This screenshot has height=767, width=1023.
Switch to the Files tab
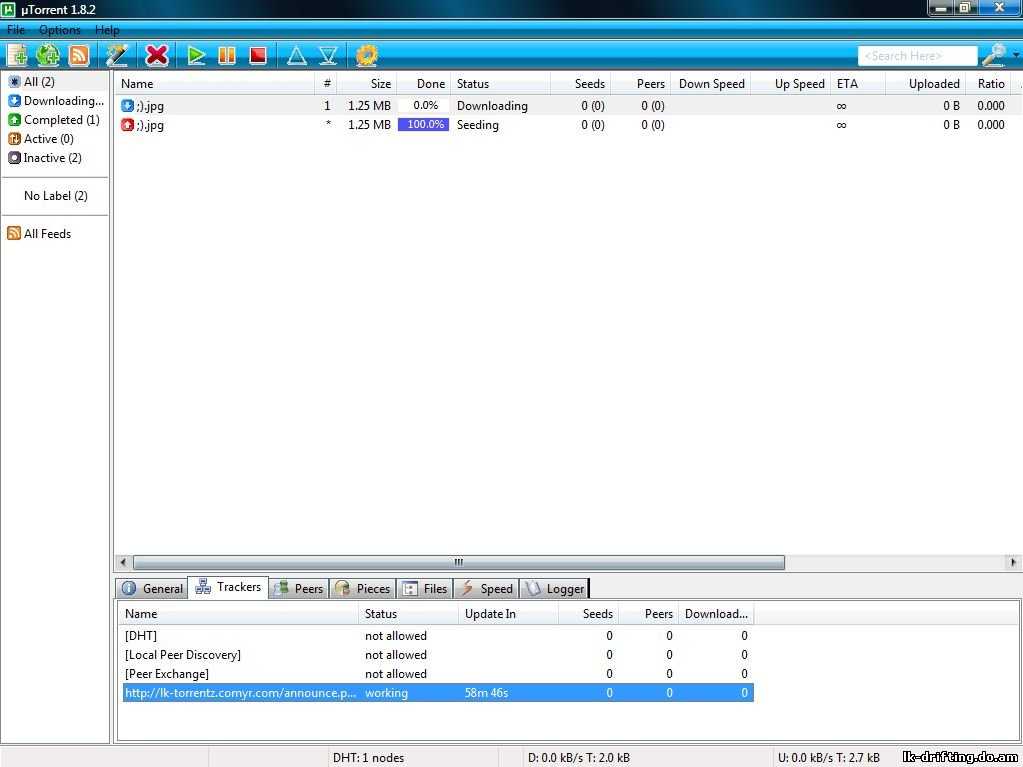[425, 588]
